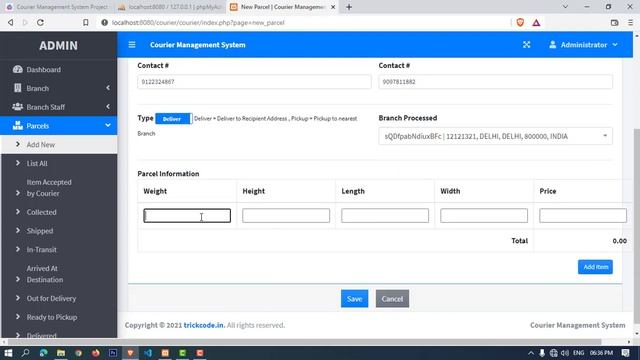Screen dimensions: 640x360
Task: Click the Parcels boxes icon
Action: (x=18, y=126)
